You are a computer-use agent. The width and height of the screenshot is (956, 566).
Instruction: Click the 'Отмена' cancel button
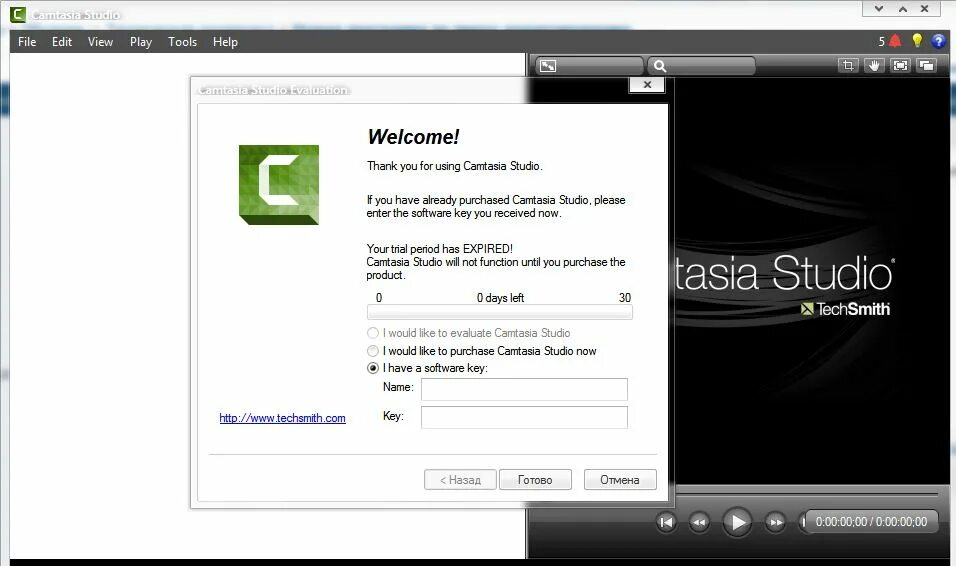pyautogui.click(x=620, y=479)
